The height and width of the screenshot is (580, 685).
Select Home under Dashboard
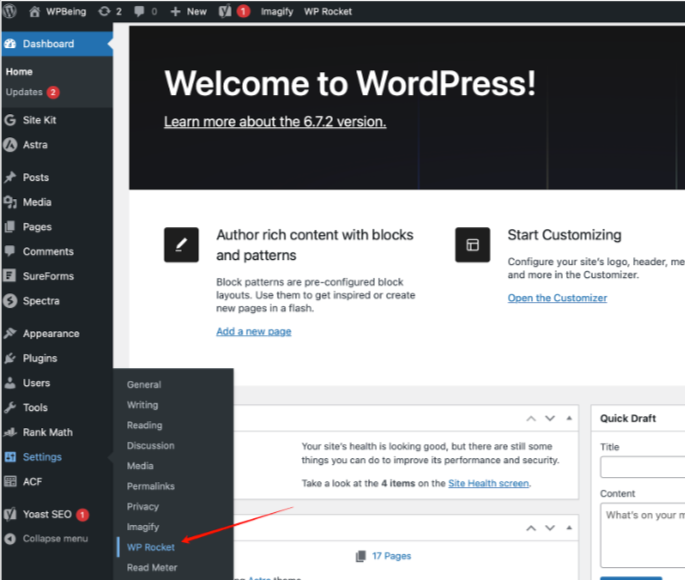pos(19,72)
